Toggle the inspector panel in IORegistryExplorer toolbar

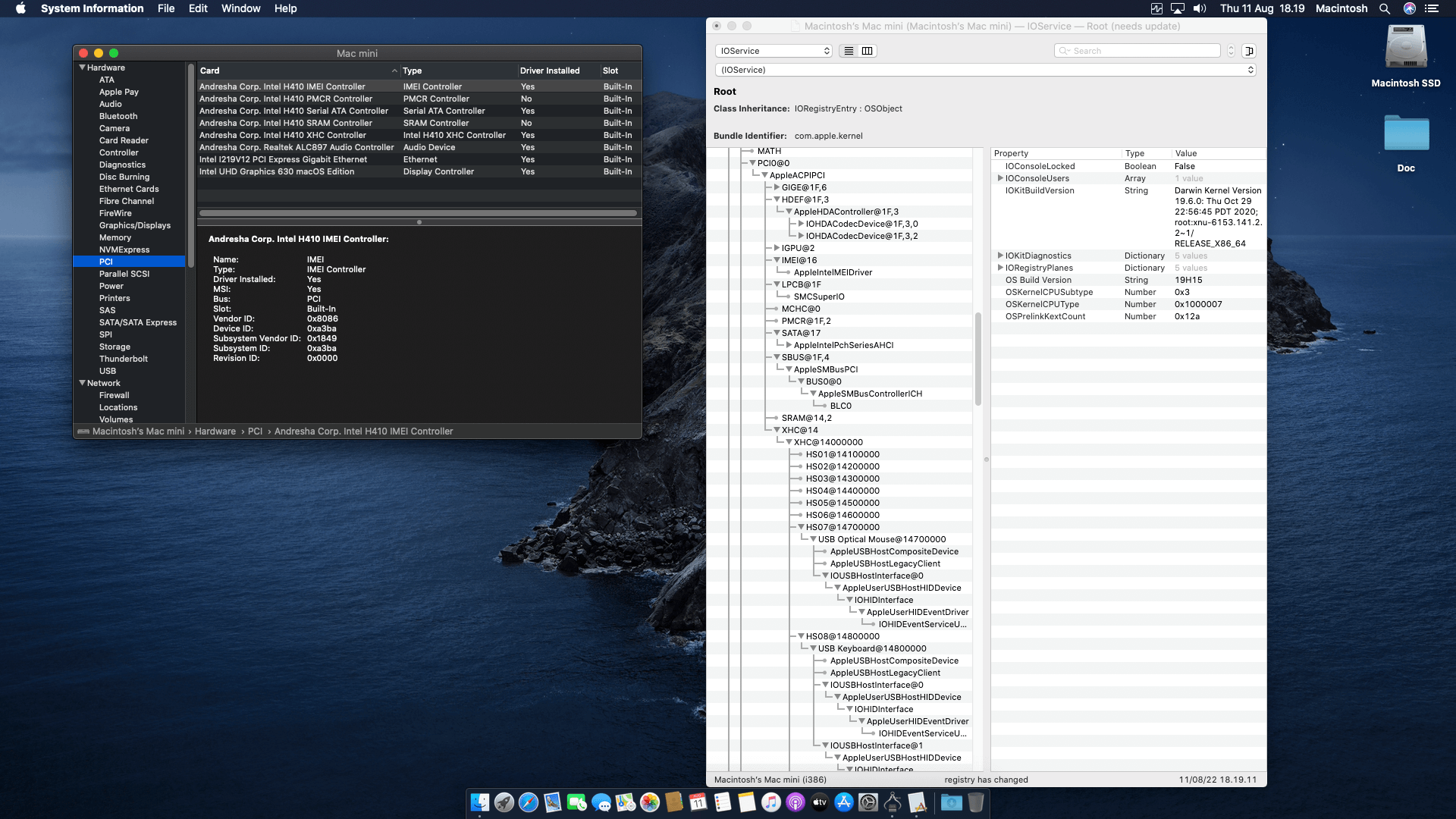[1250, 50]
